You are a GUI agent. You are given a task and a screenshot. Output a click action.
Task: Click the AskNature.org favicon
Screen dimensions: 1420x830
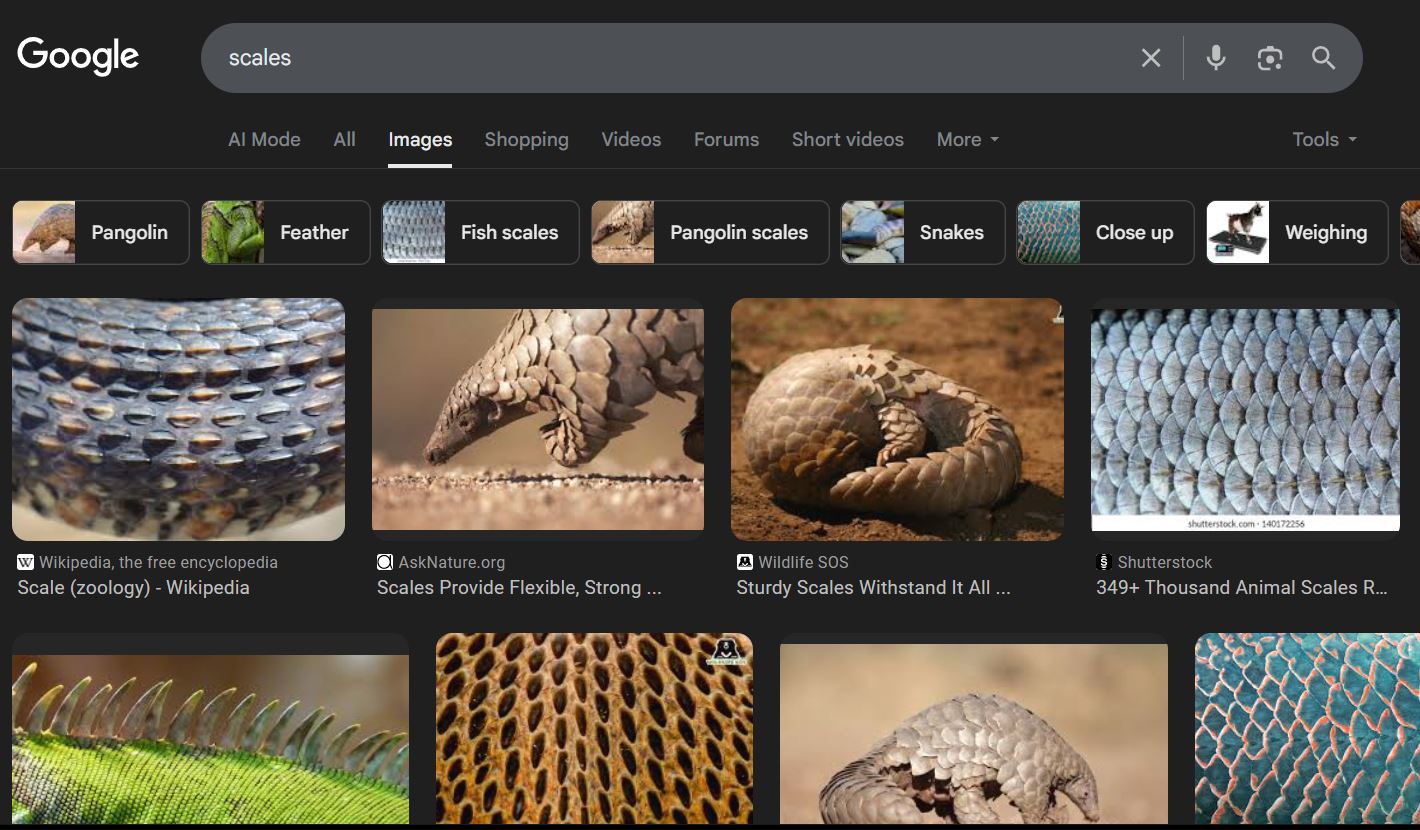click(385, 562)
